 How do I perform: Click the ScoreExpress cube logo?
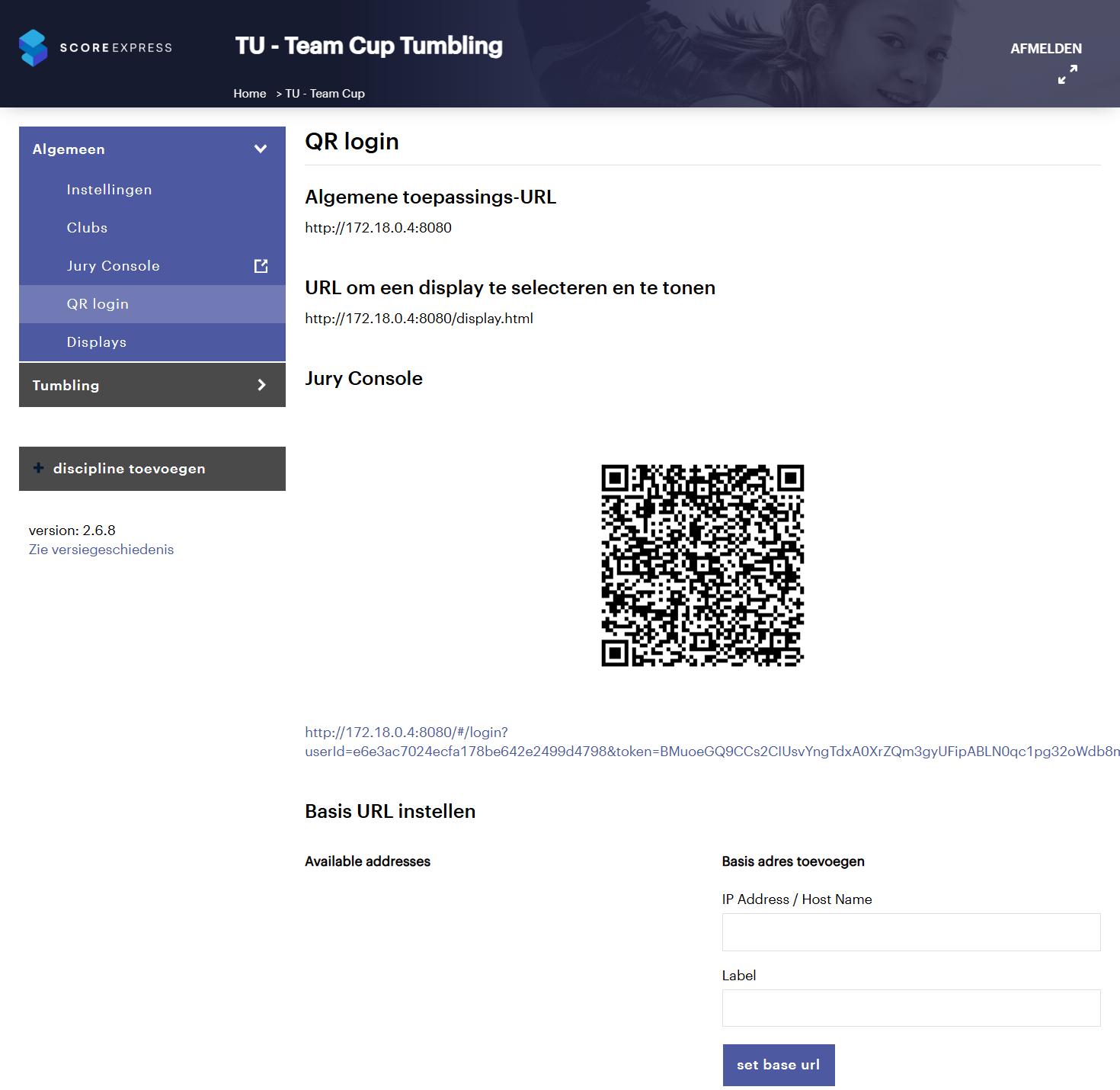[x=34, y=48]
